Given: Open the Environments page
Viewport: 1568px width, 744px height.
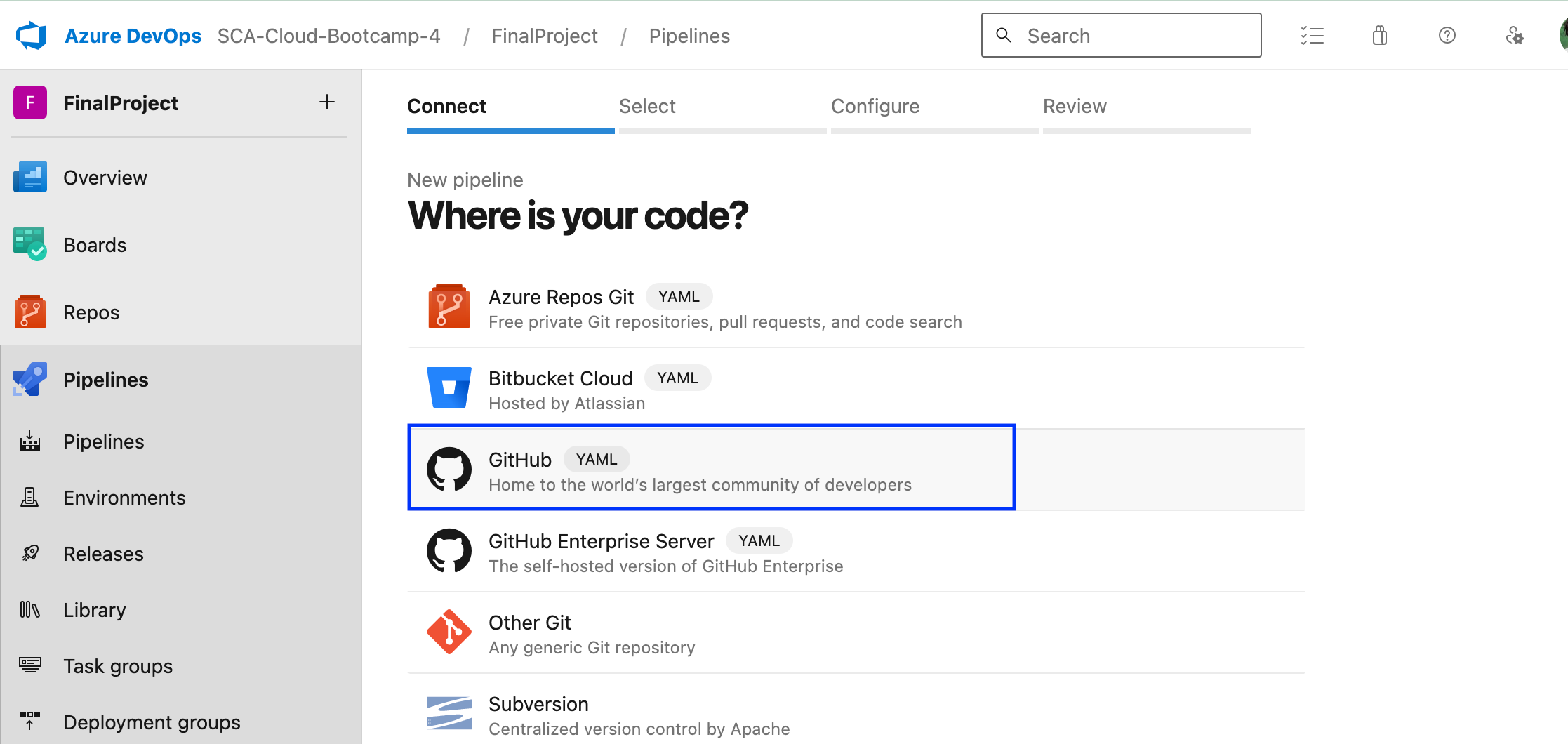Looking at the screenshot, I should tap(124, 497).
